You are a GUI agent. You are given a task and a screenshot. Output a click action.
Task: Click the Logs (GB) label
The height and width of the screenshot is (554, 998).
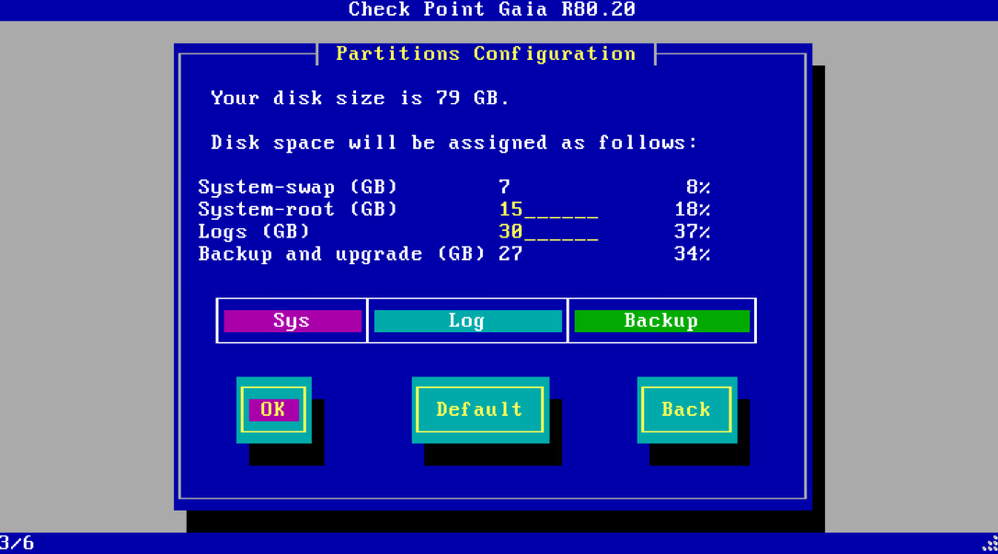pyautogui.click(x=254, y=232)
